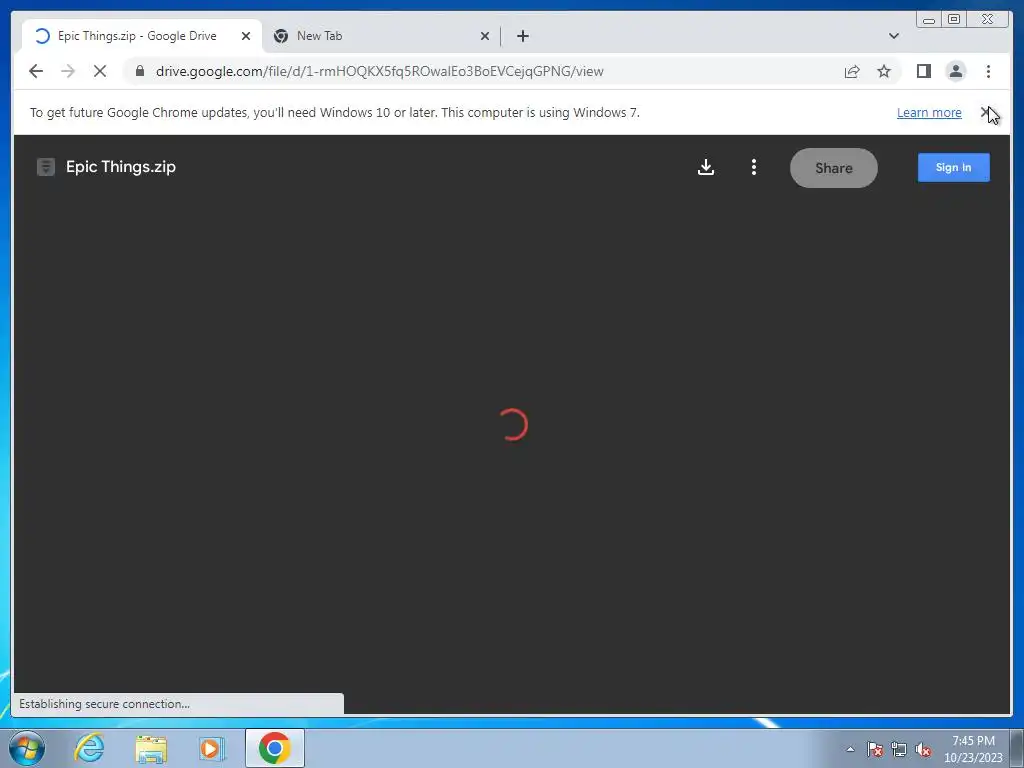Viewport: 1024px width, 768px height.
Task: Go forward to next page
Action: (68, 71)
